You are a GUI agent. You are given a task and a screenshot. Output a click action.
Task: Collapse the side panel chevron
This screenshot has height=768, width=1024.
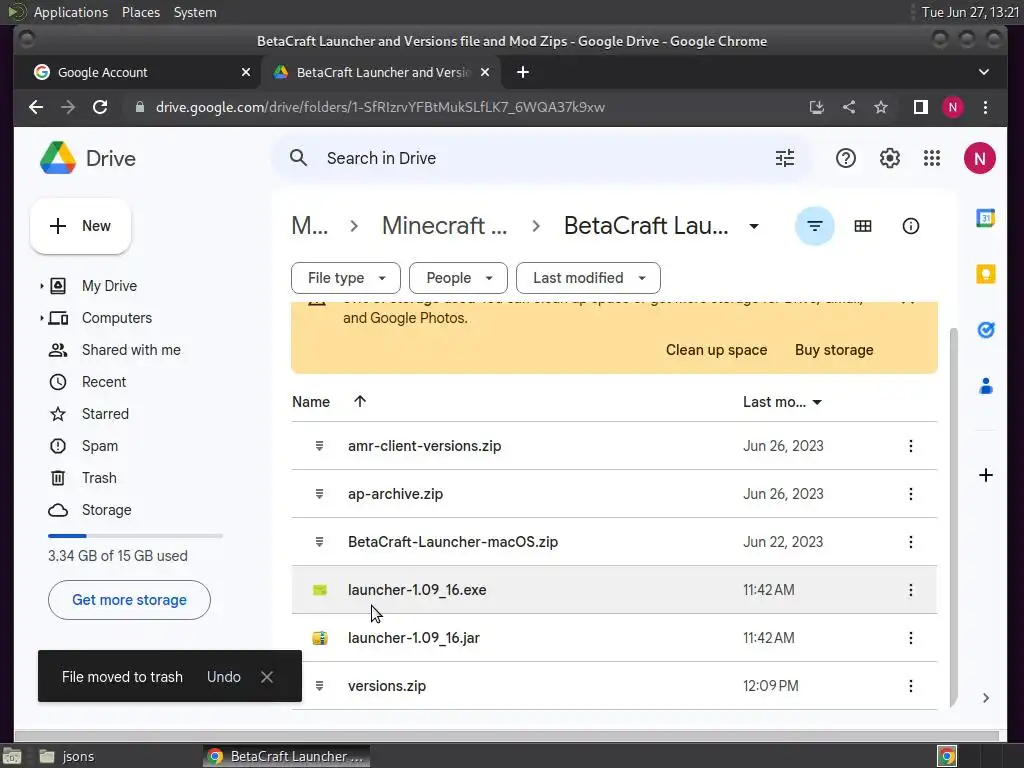(985, 698)
